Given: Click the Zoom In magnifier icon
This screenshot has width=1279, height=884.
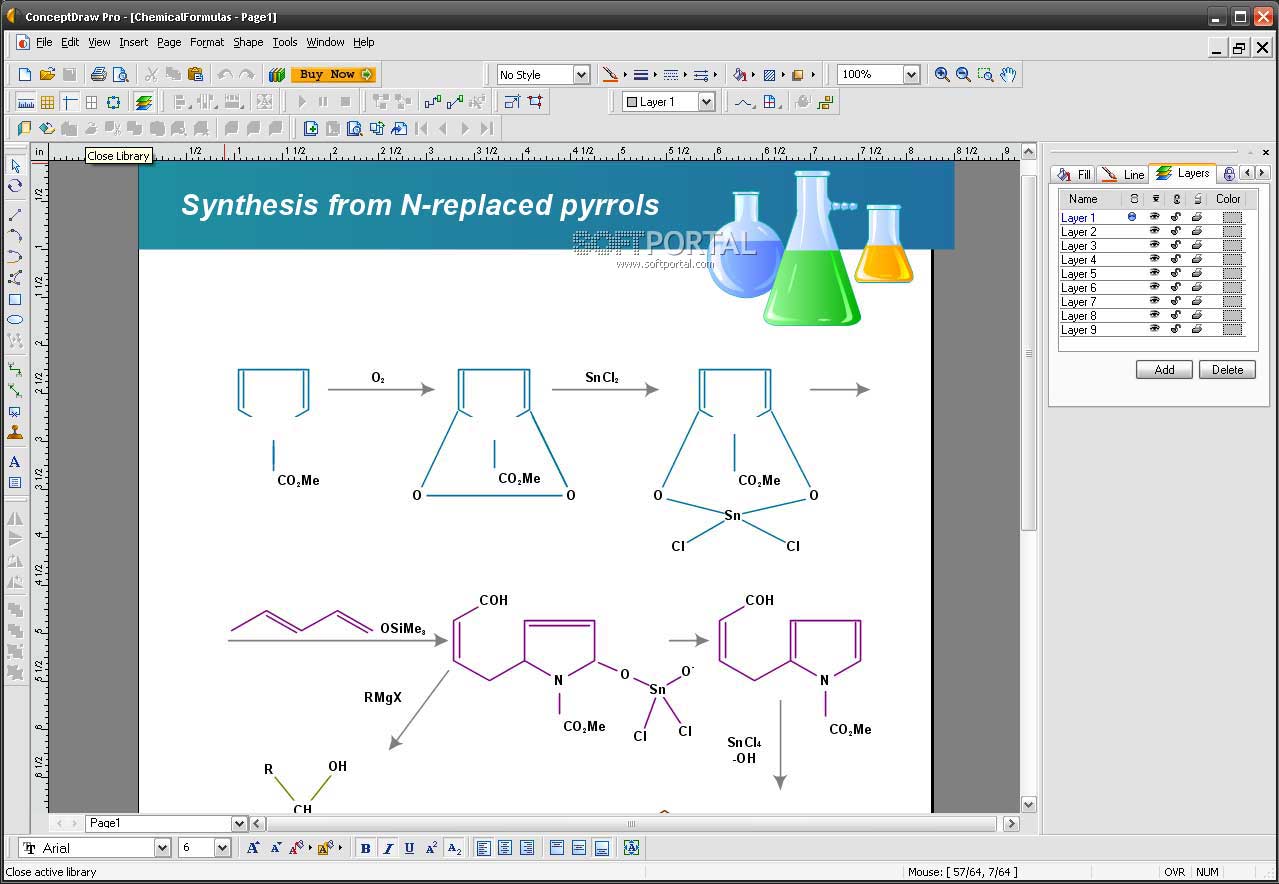Looking at the screenshot, I should tap(942, 74).
